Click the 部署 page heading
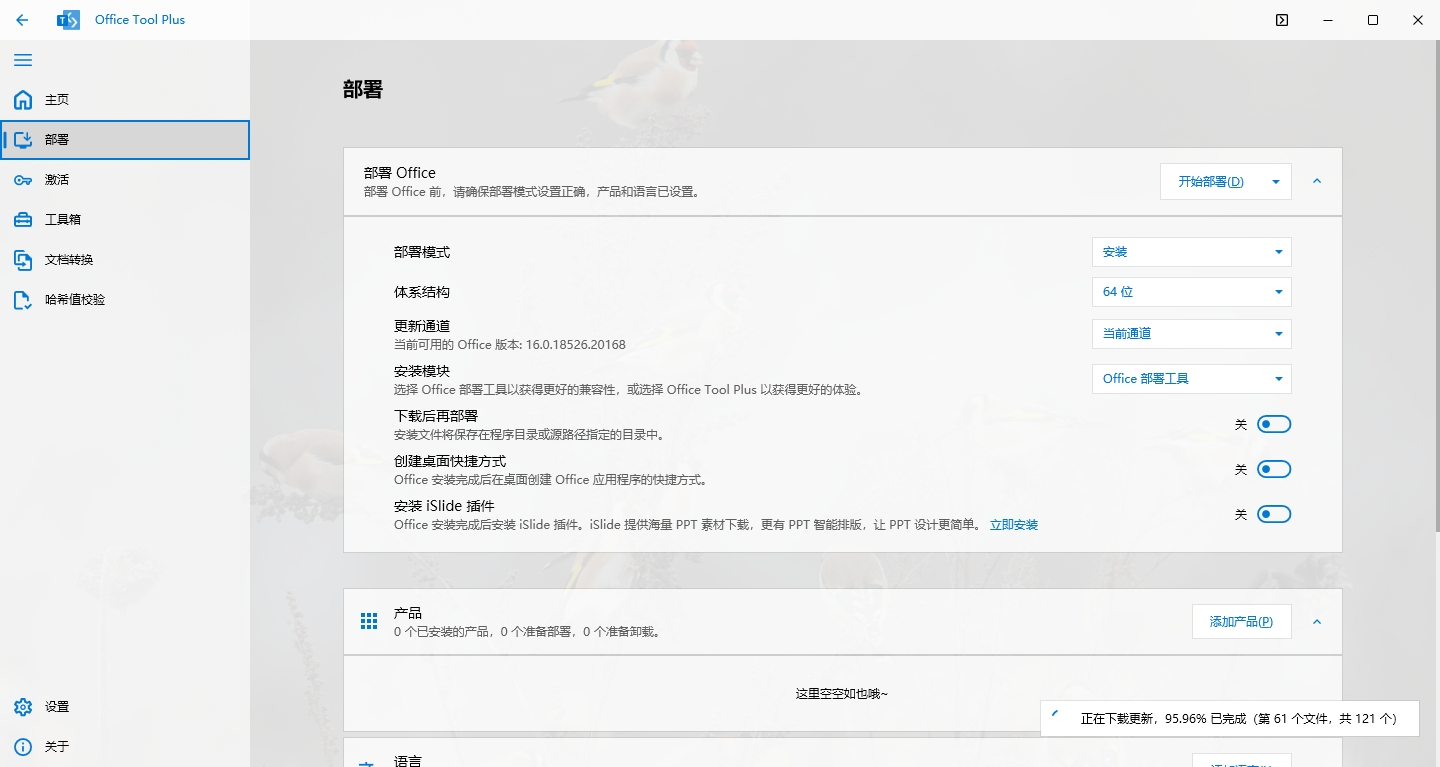Image resolution: width=1440 pixels, height=767 pixels. pos(363,89)
